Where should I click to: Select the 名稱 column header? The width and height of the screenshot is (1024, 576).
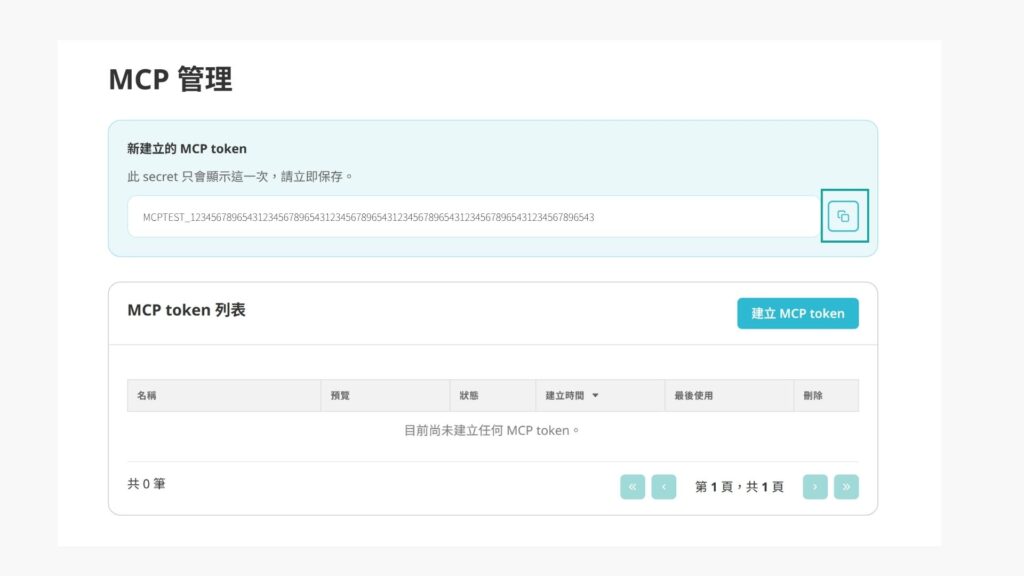coord(147,396)
